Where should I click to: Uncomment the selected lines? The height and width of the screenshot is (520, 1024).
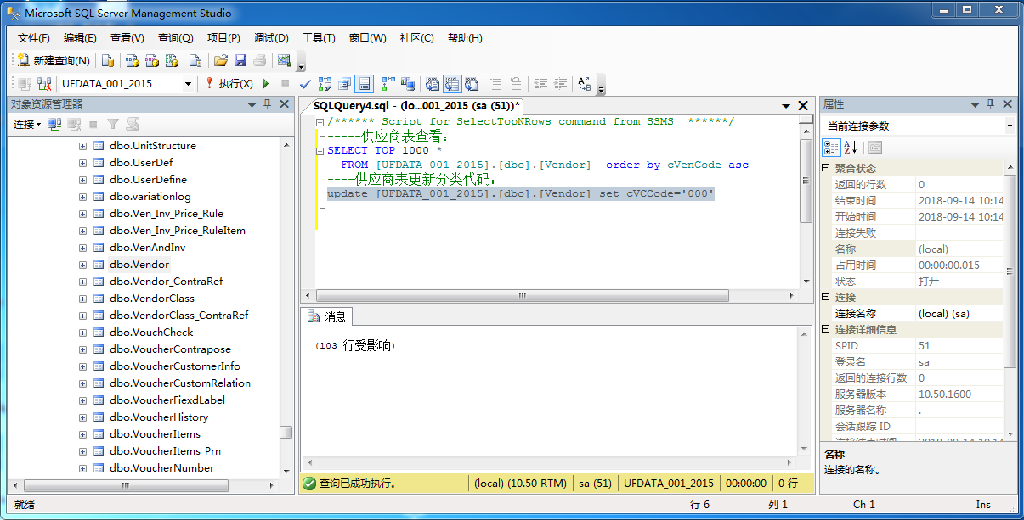click(516, 84)
